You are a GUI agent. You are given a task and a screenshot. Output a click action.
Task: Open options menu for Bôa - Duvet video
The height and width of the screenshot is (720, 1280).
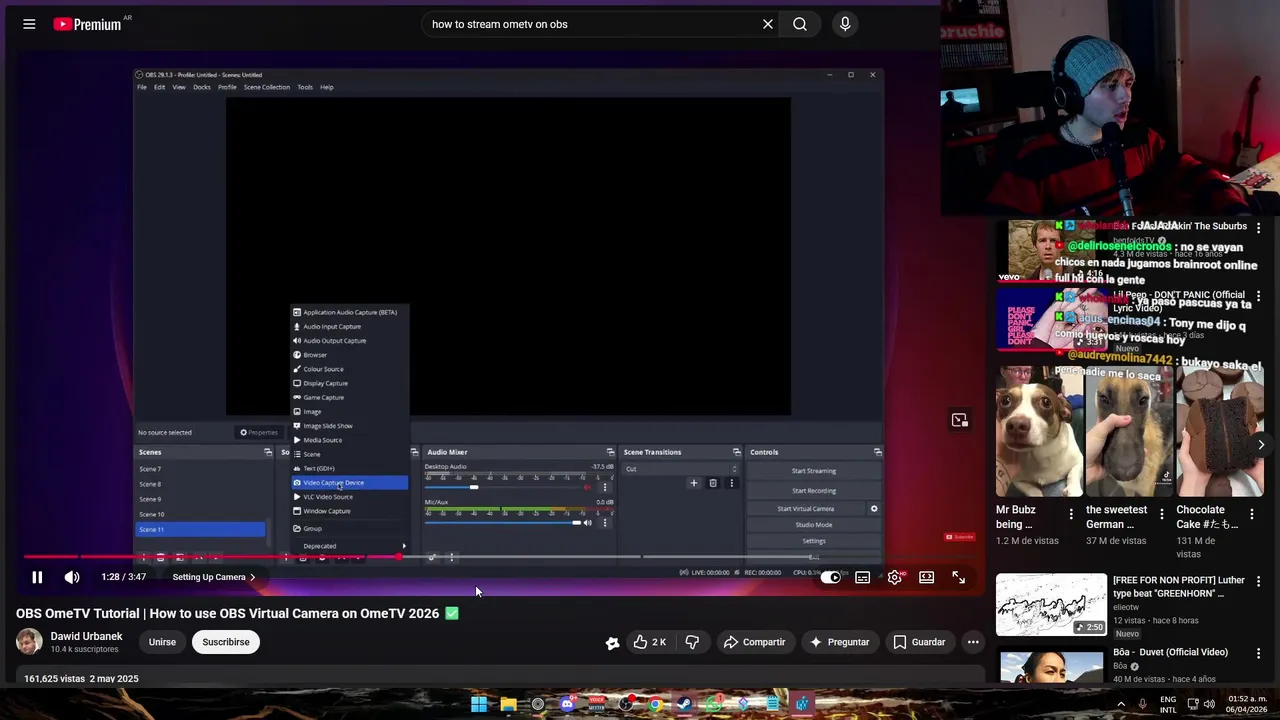[1259, 653]
